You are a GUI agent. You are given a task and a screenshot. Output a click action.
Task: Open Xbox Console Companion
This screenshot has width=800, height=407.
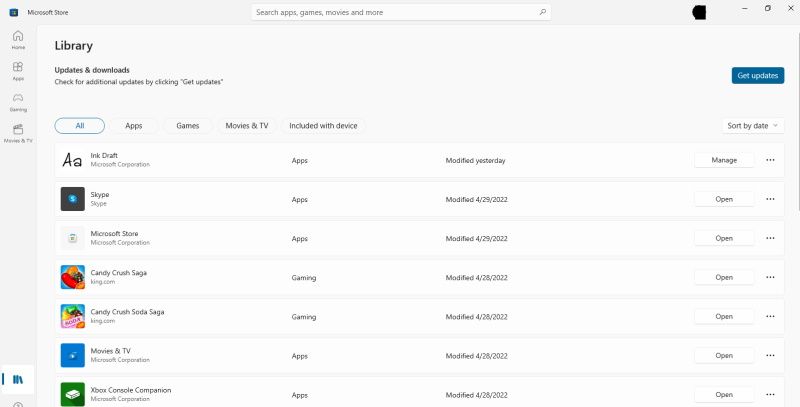pos(724,394)
